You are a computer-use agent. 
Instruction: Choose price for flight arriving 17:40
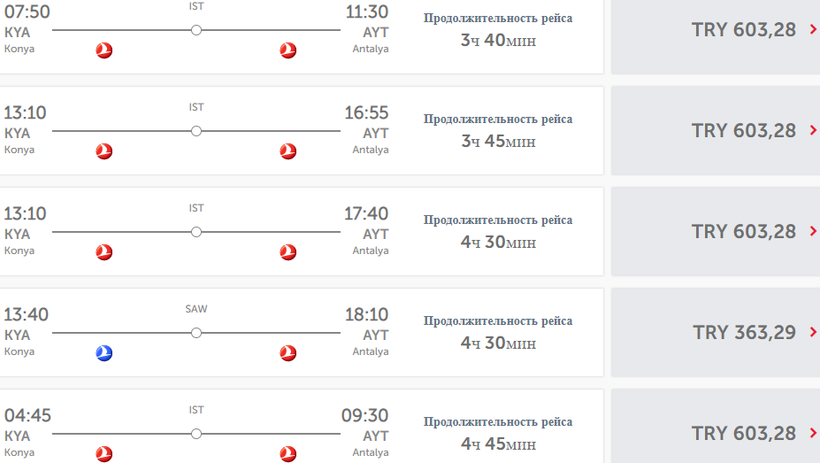click(744, 232)
